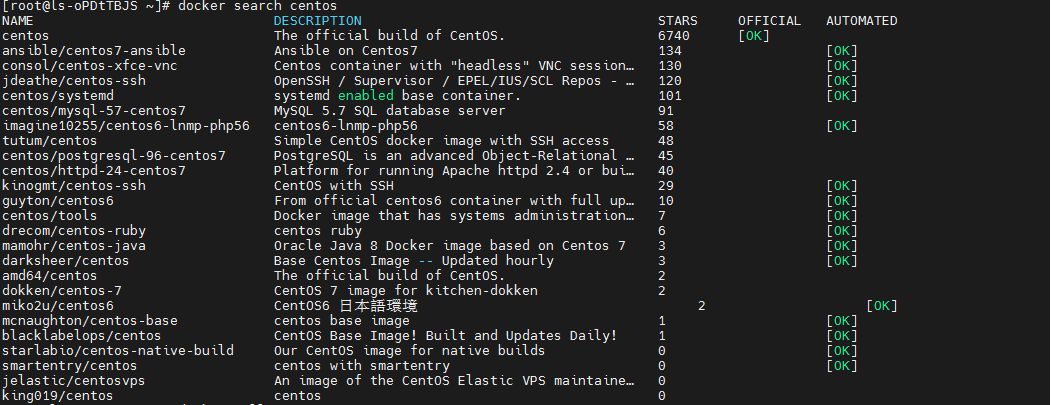1051x405 pixels.
Task: Click the green 'enabled' word in the systemd description
Action: click(x=366, y=96)
